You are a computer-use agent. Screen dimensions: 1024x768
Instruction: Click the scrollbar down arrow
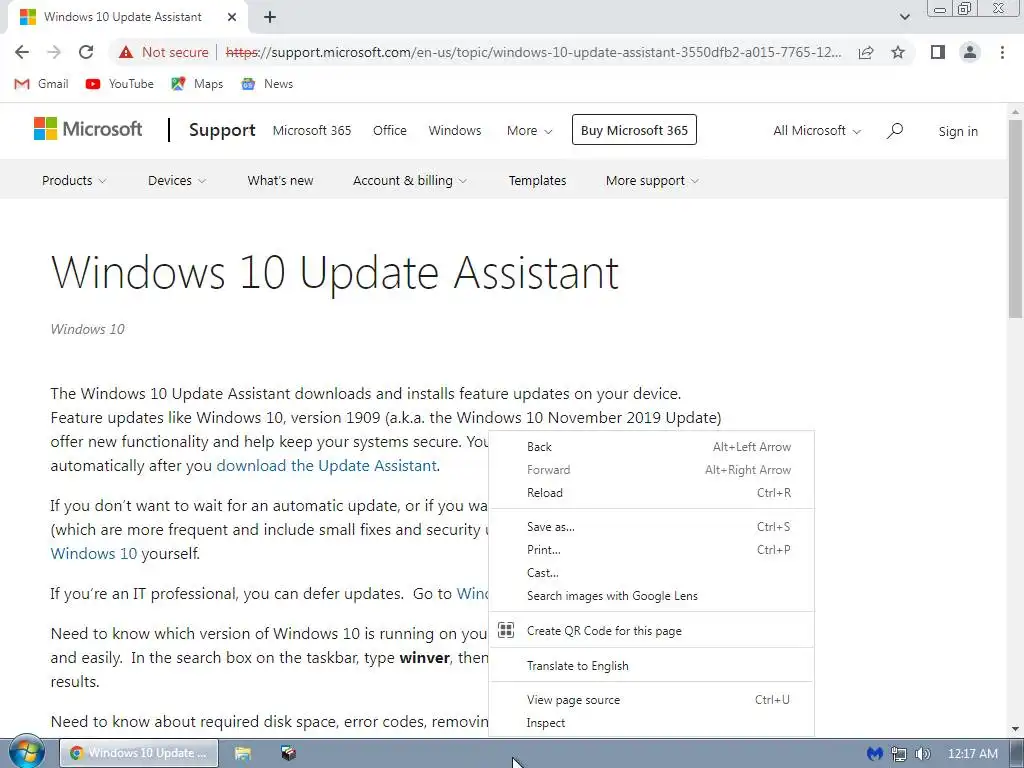pyautogui.click(x=1016, y=729)
